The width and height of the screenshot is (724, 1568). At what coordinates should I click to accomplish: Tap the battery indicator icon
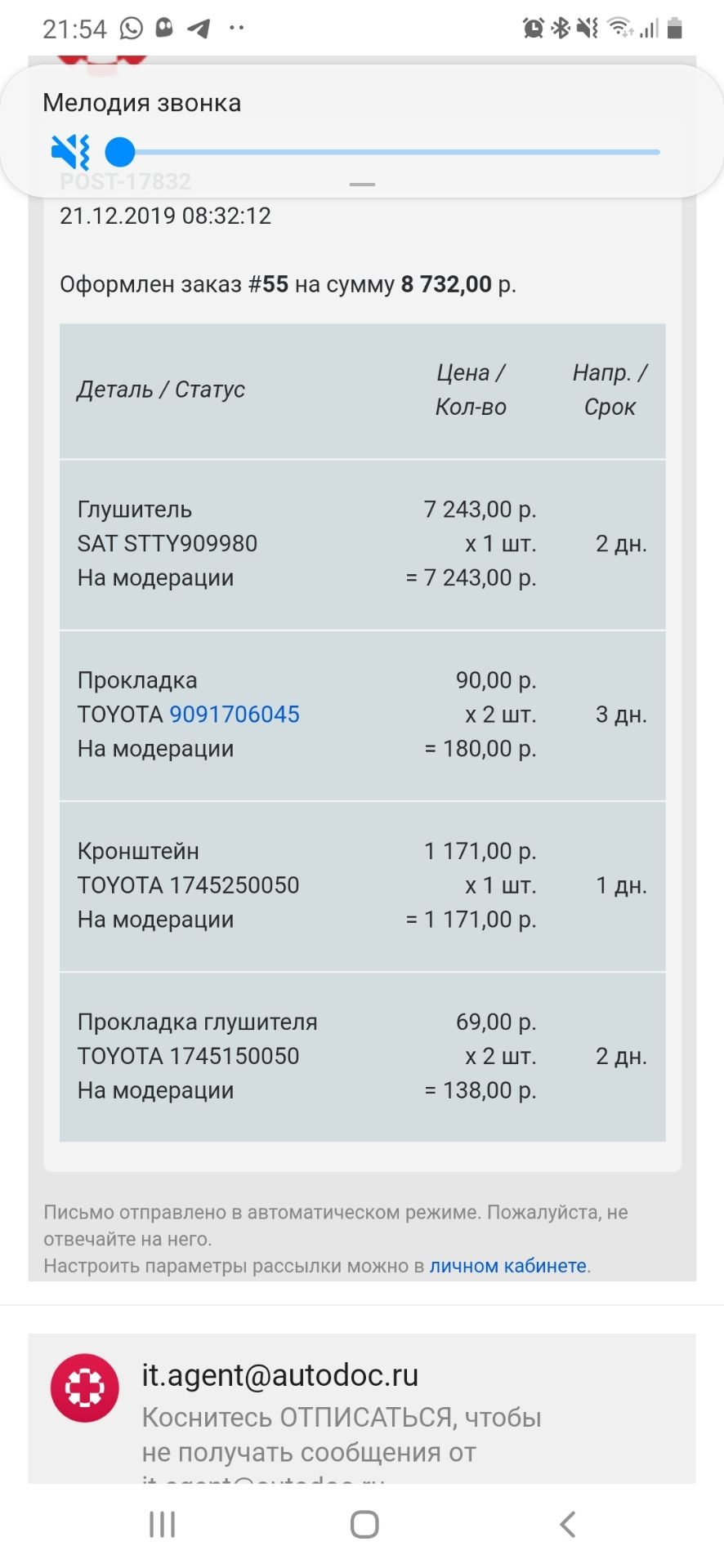(674, 29)
